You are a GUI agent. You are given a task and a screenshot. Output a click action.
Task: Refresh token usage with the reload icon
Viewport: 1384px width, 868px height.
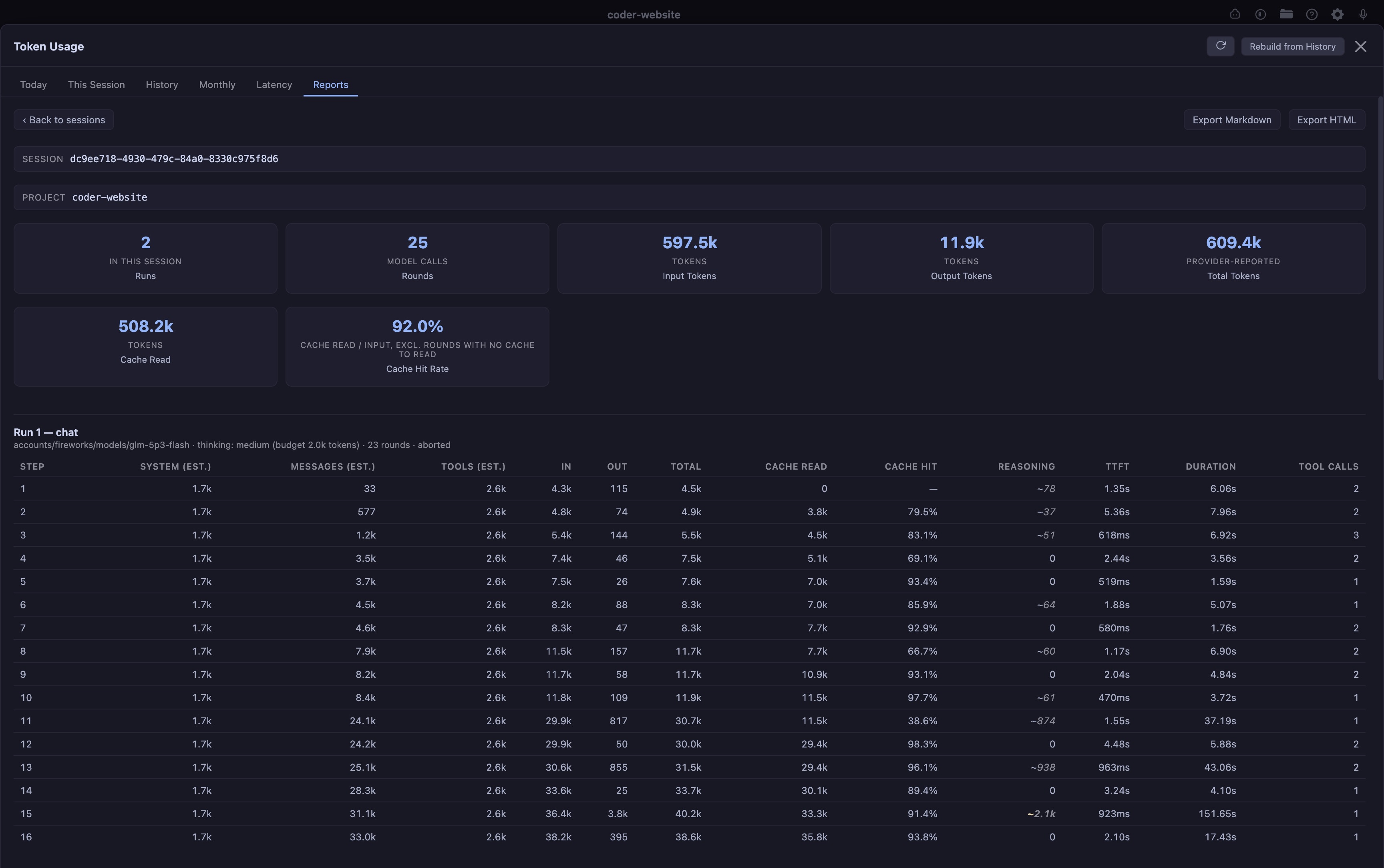point(1220,46)
